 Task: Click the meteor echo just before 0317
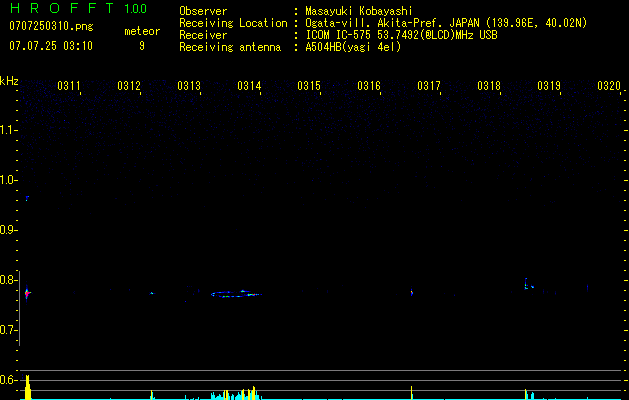tap(412, 292)
